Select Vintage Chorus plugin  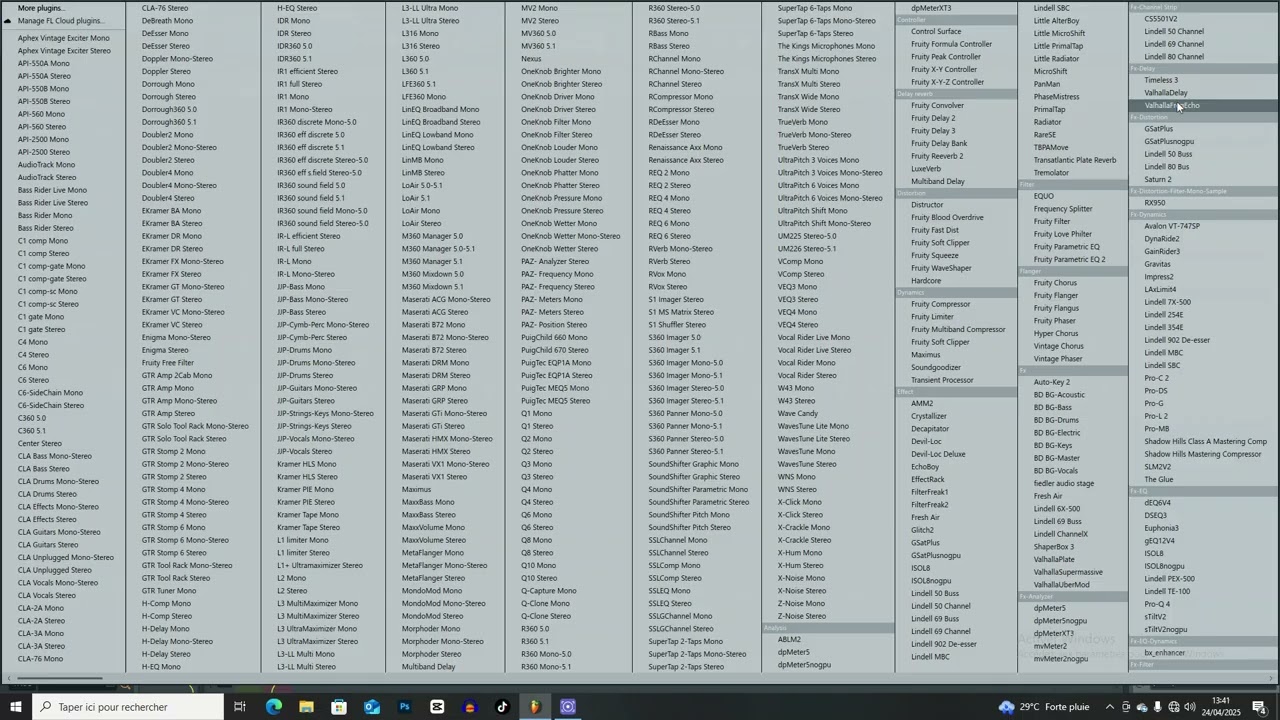tap(1058, 347)
